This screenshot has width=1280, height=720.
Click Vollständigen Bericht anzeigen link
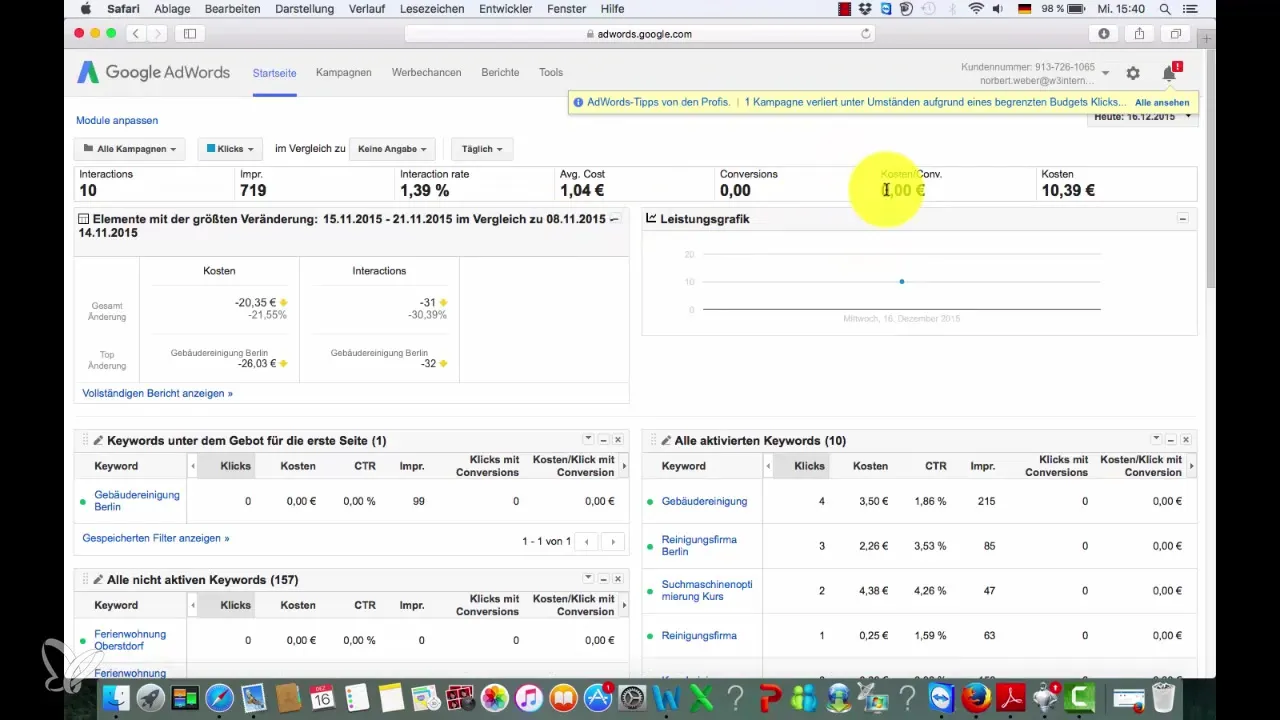pos(158,393)
